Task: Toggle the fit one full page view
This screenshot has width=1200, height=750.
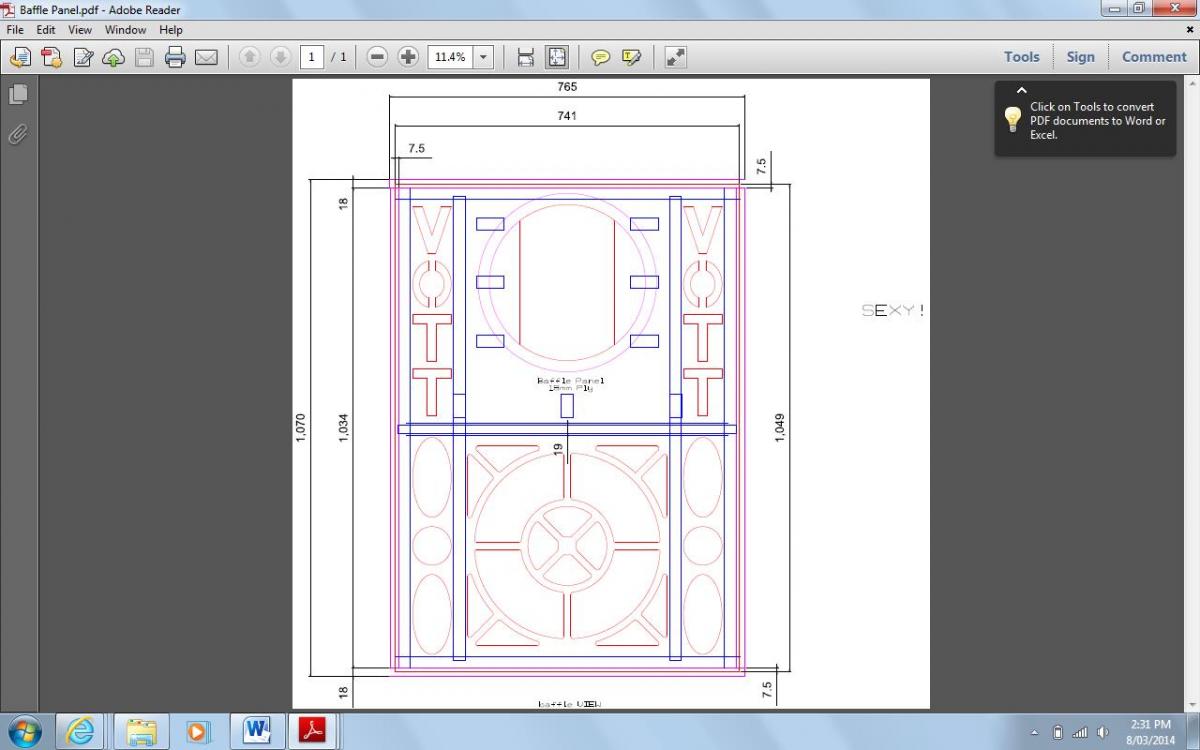Action: [x=556, y=57]
